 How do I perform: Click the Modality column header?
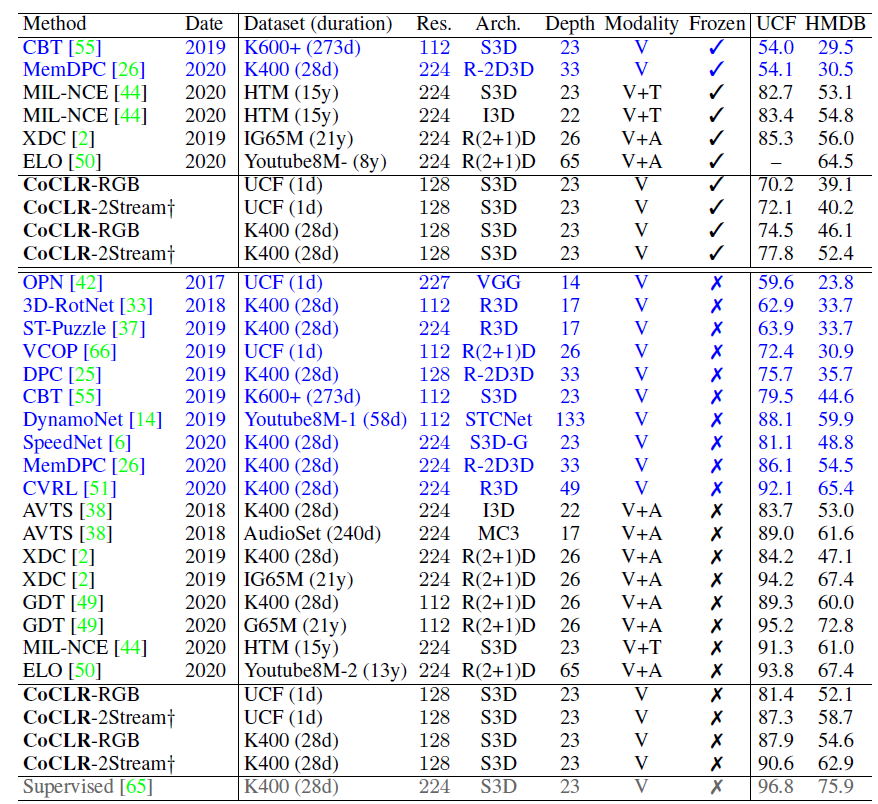click(641, 23)
